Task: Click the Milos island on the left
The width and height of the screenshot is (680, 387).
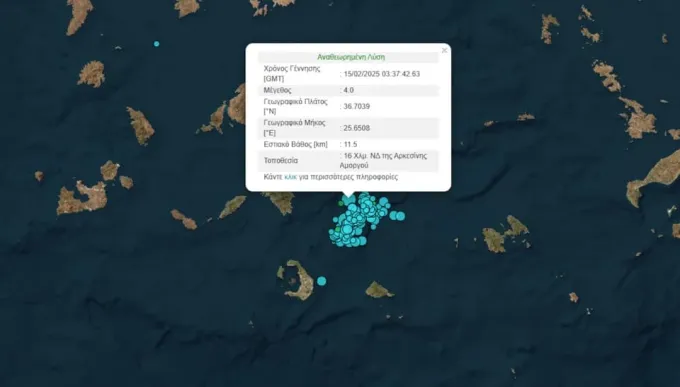Action: click(83, 199)
